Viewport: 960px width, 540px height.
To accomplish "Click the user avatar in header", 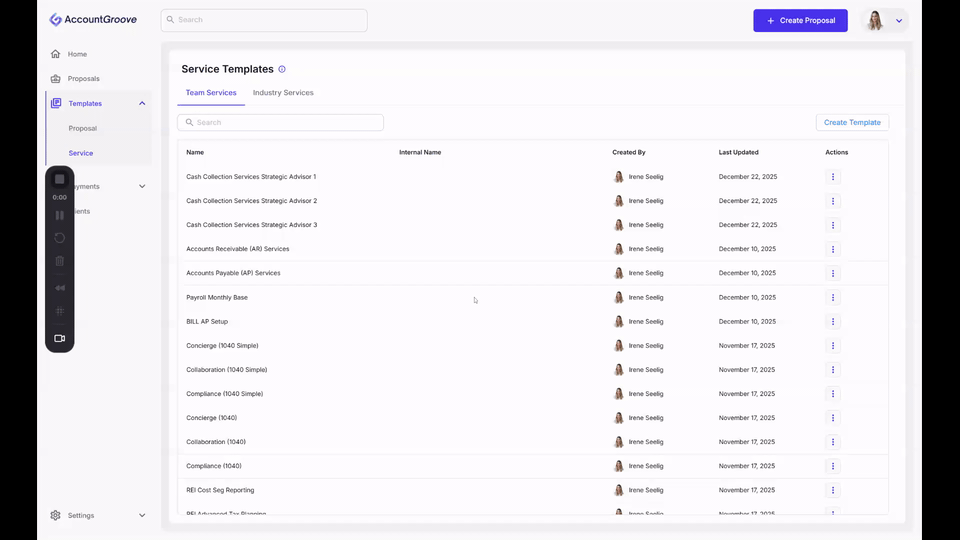I will (x=875, y=20).
